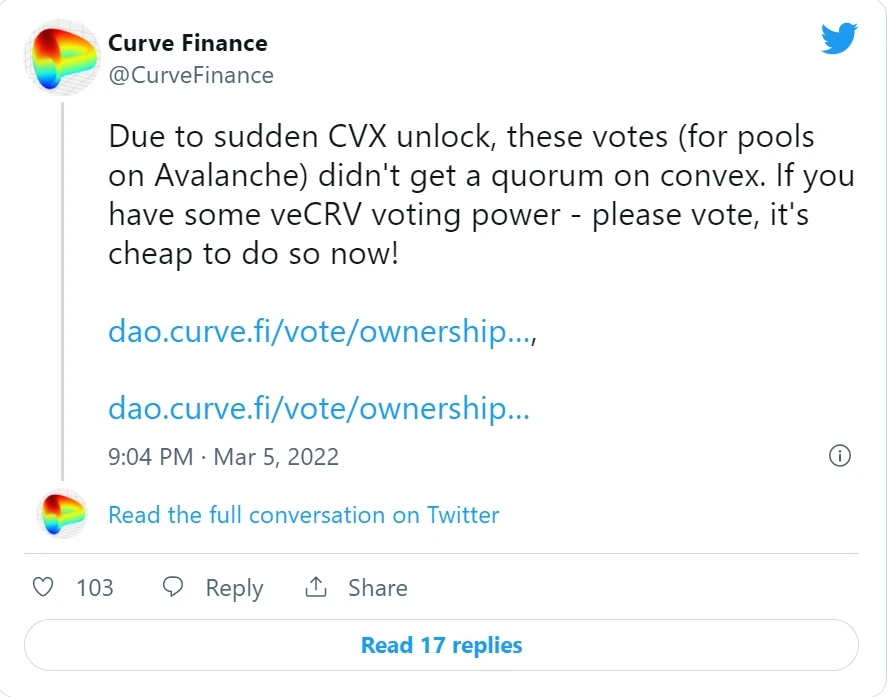The width and height of the screenshot is (887, 699).
Task: Click the speech bubble reply icon
Action: pyautogui.click(x=173, y=587)
